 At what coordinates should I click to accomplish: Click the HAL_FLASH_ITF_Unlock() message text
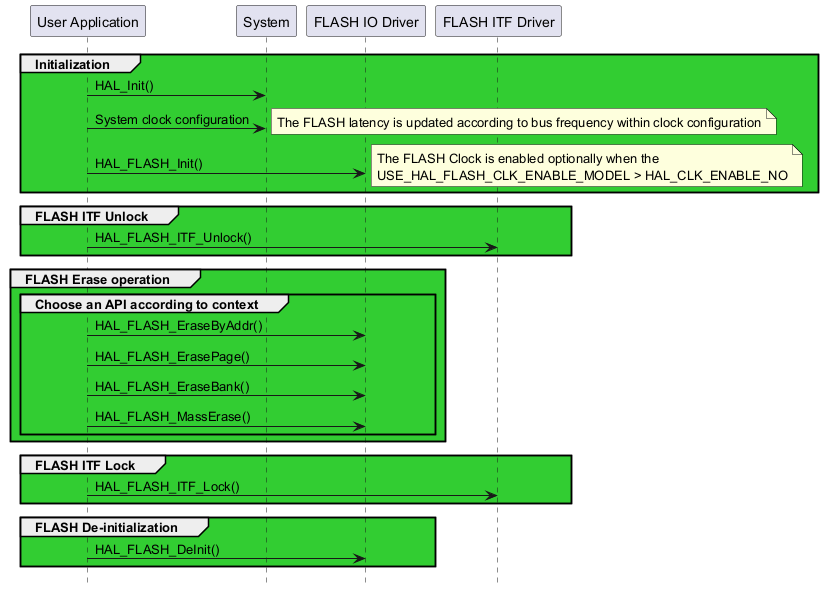(x=173, y=238)
